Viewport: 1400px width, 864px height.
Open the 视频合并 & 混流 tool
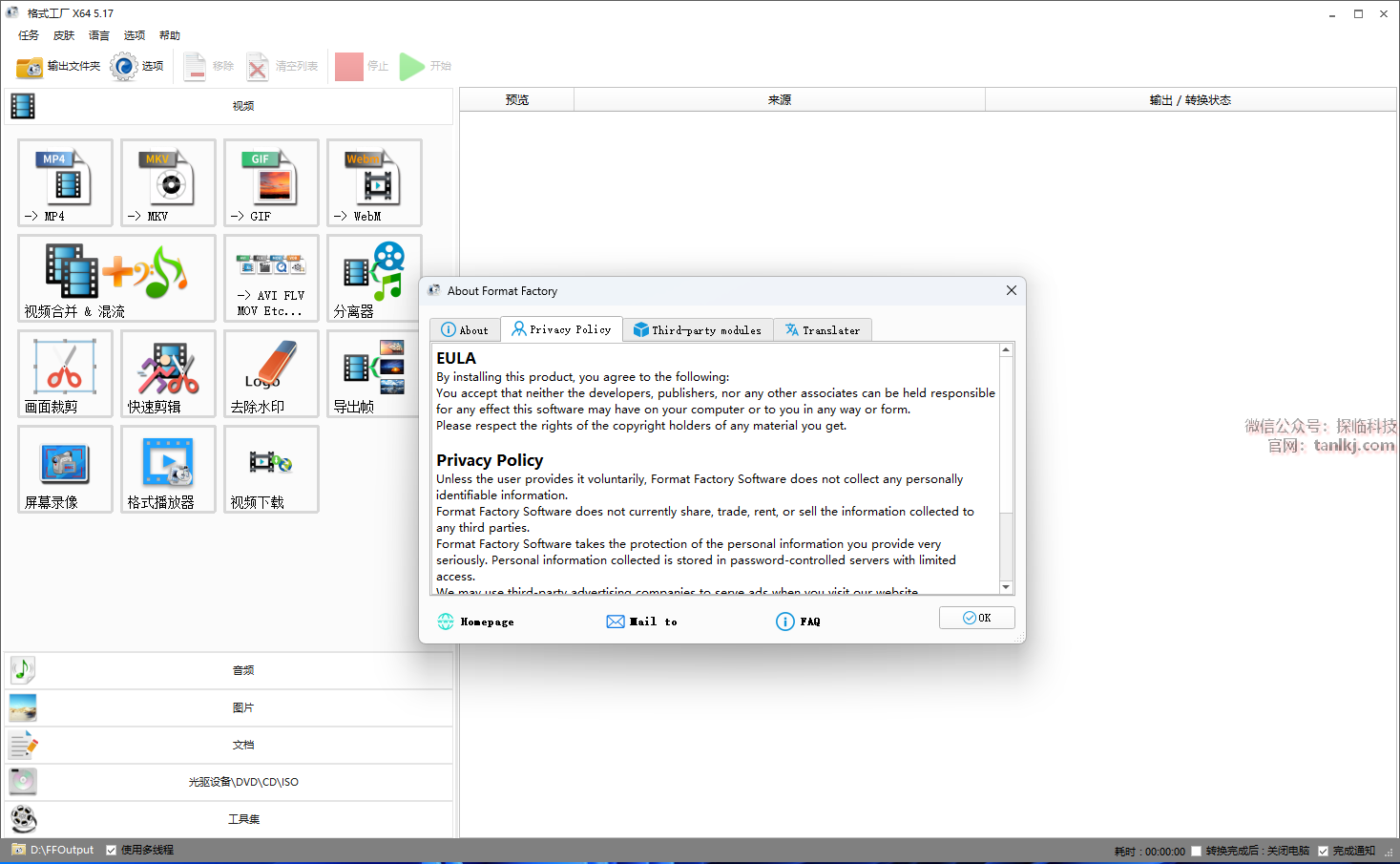pos(116,278)
